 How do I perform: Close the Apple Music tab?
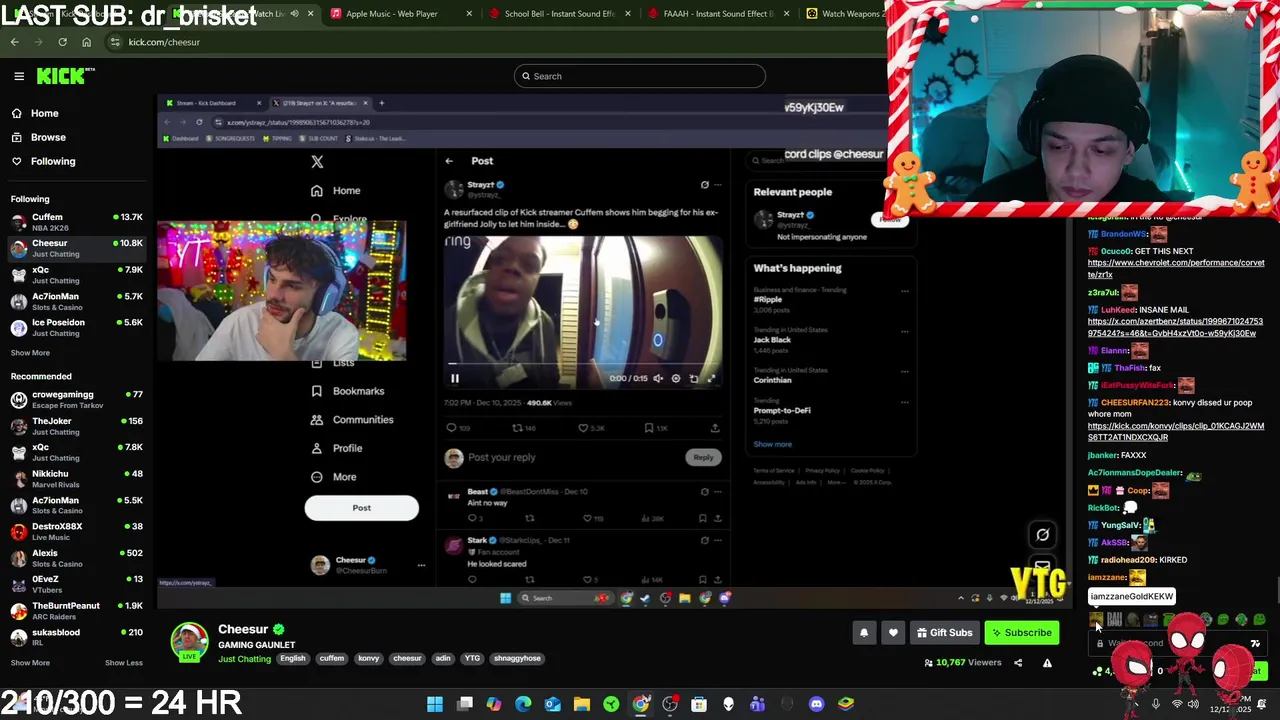tap(469, 14)
